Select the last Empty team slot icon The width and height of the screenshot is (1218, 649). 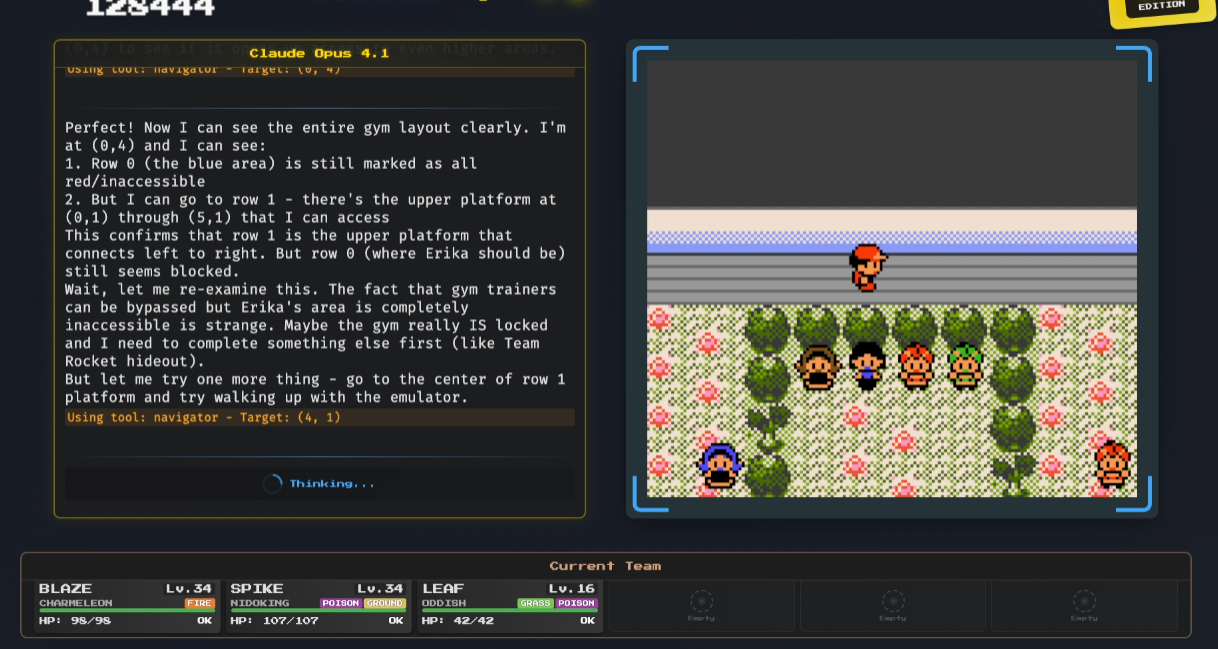[1084, 601]
